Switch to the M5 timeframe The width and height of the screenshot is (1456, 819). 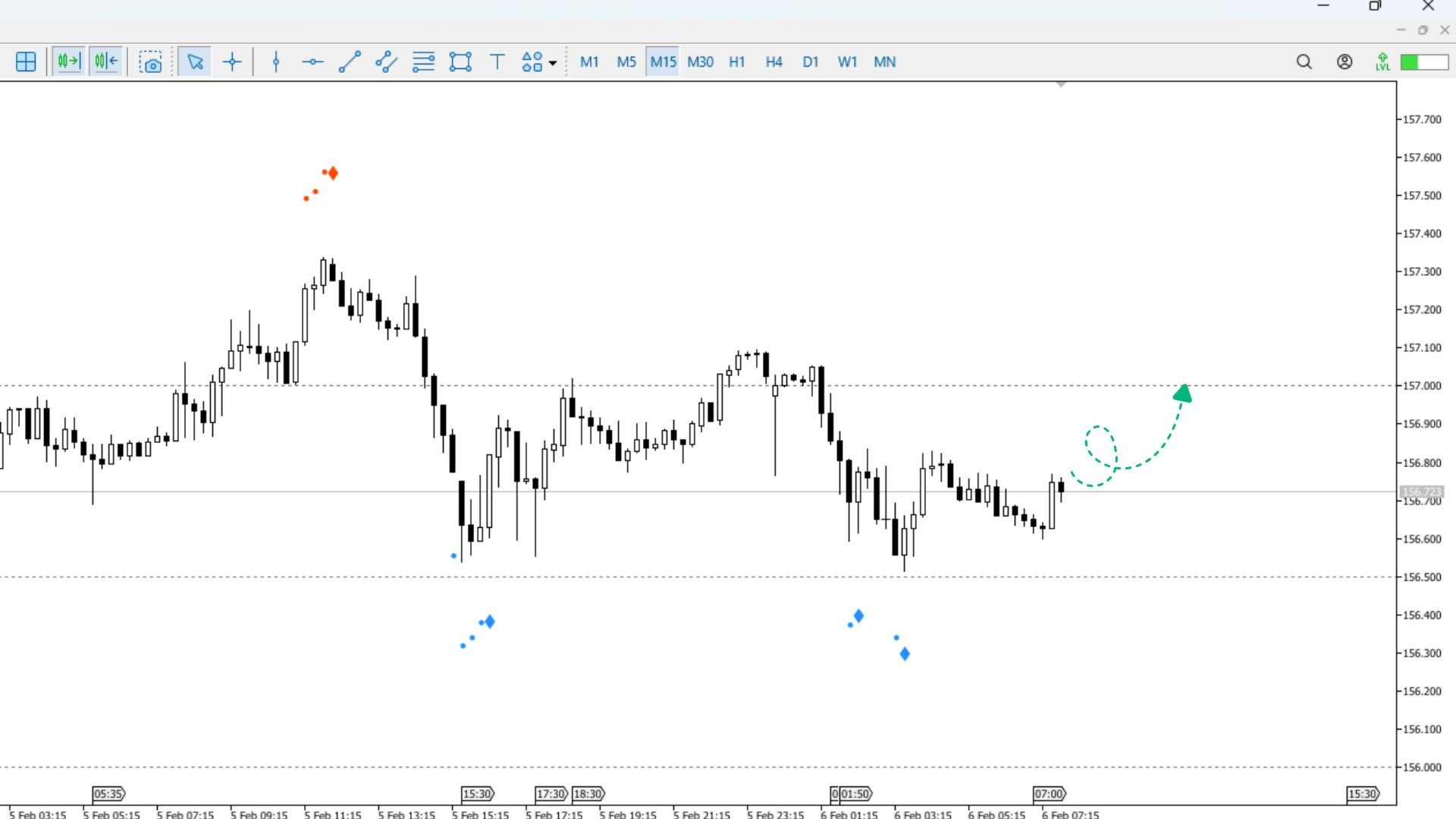626,62
